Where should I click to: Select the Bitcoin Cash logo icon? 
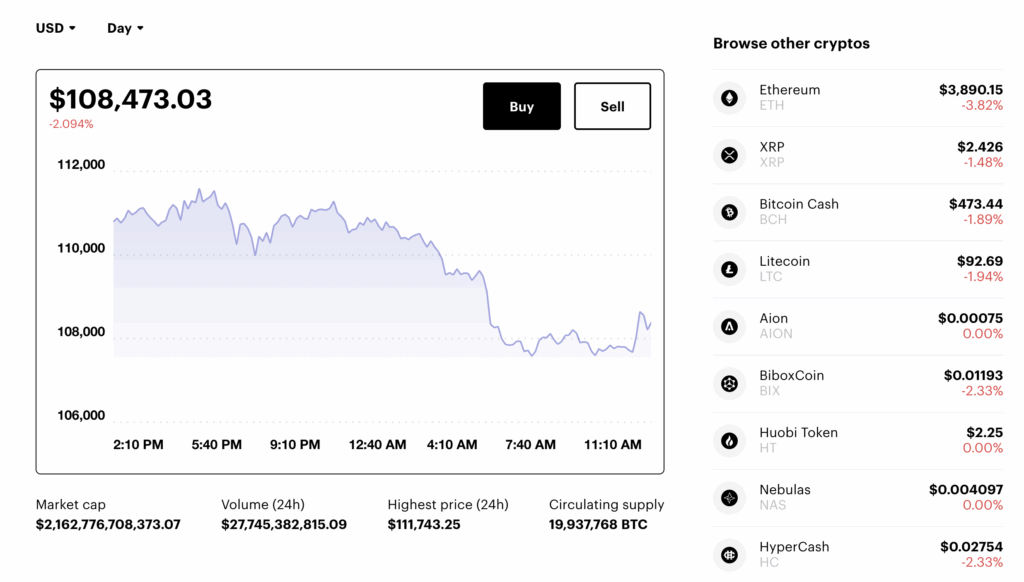coord(729,212)
